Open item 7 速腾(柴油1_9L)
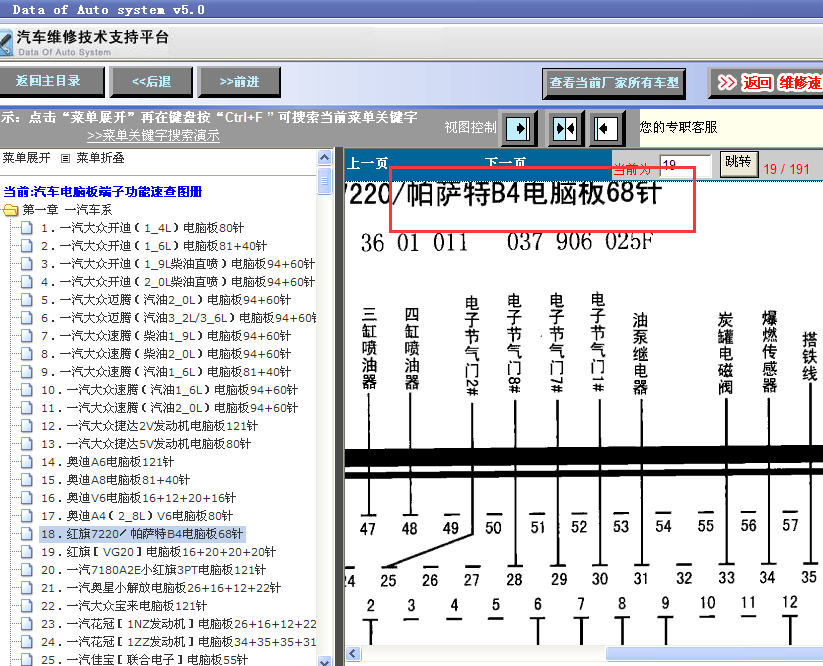This screenshot has width=823, height=666. point(166,335)
